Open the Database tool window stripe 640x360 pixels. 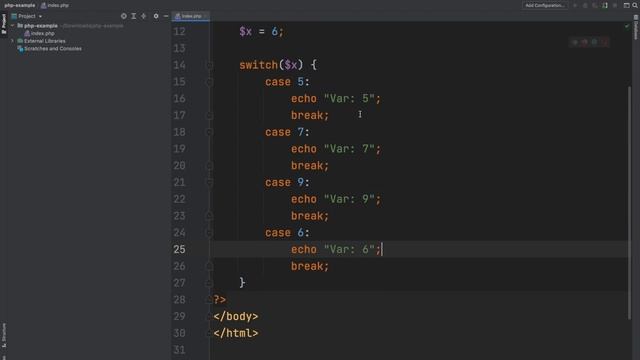(x=636, y=28)
